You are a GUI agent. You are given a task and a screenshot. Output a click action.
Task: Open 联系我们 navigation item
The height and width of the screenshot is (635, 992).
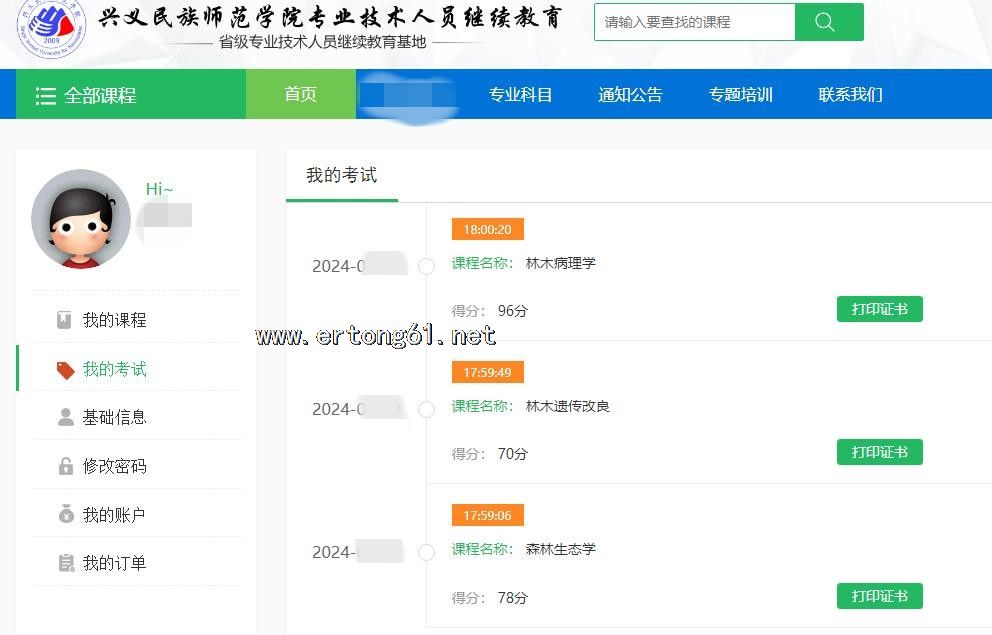(x=850, y=95)
